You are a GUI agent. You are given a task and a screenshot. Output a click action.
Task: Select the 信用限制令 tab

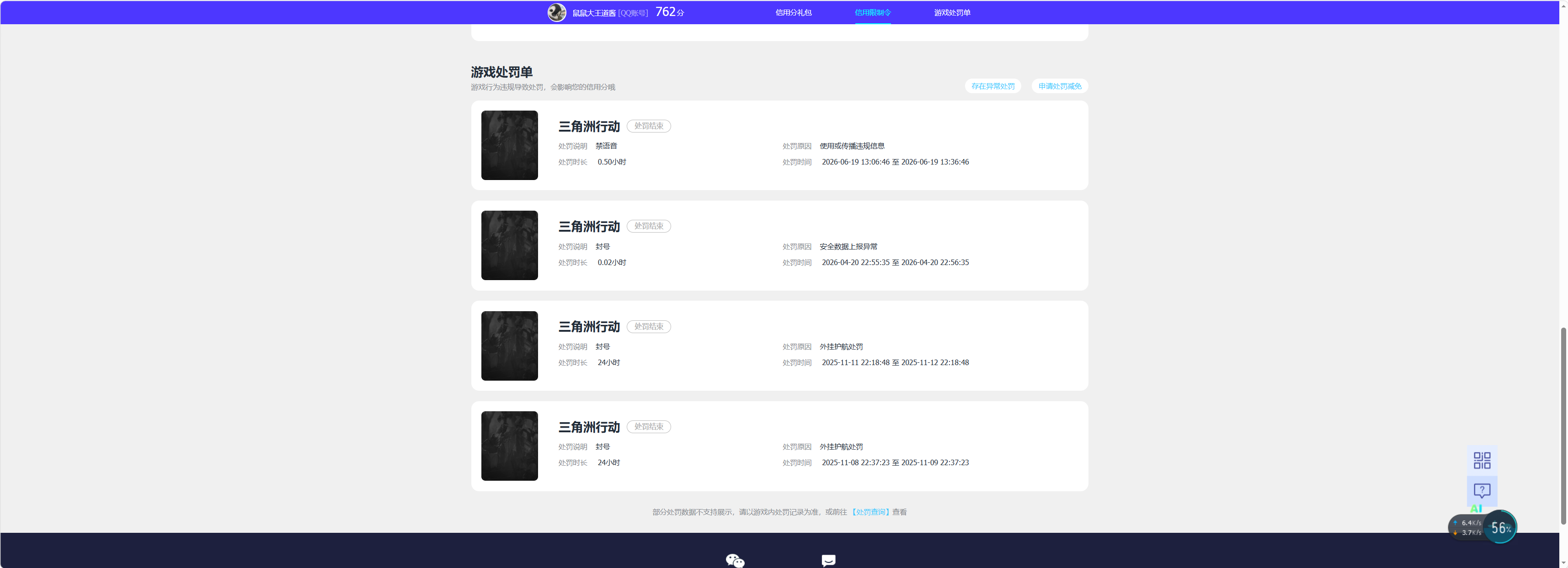tap(872, 13)
